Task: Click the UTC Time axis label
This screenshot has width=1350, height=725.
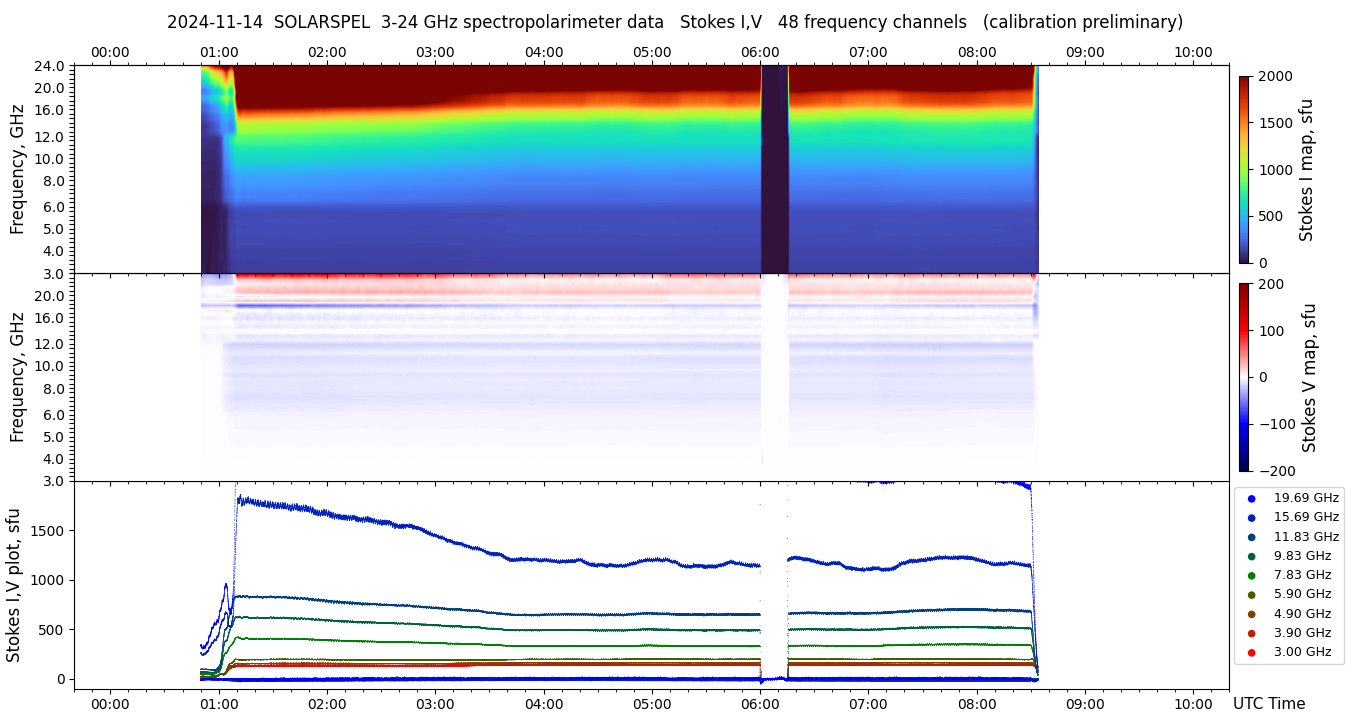Action: [x=1268, y=704]
